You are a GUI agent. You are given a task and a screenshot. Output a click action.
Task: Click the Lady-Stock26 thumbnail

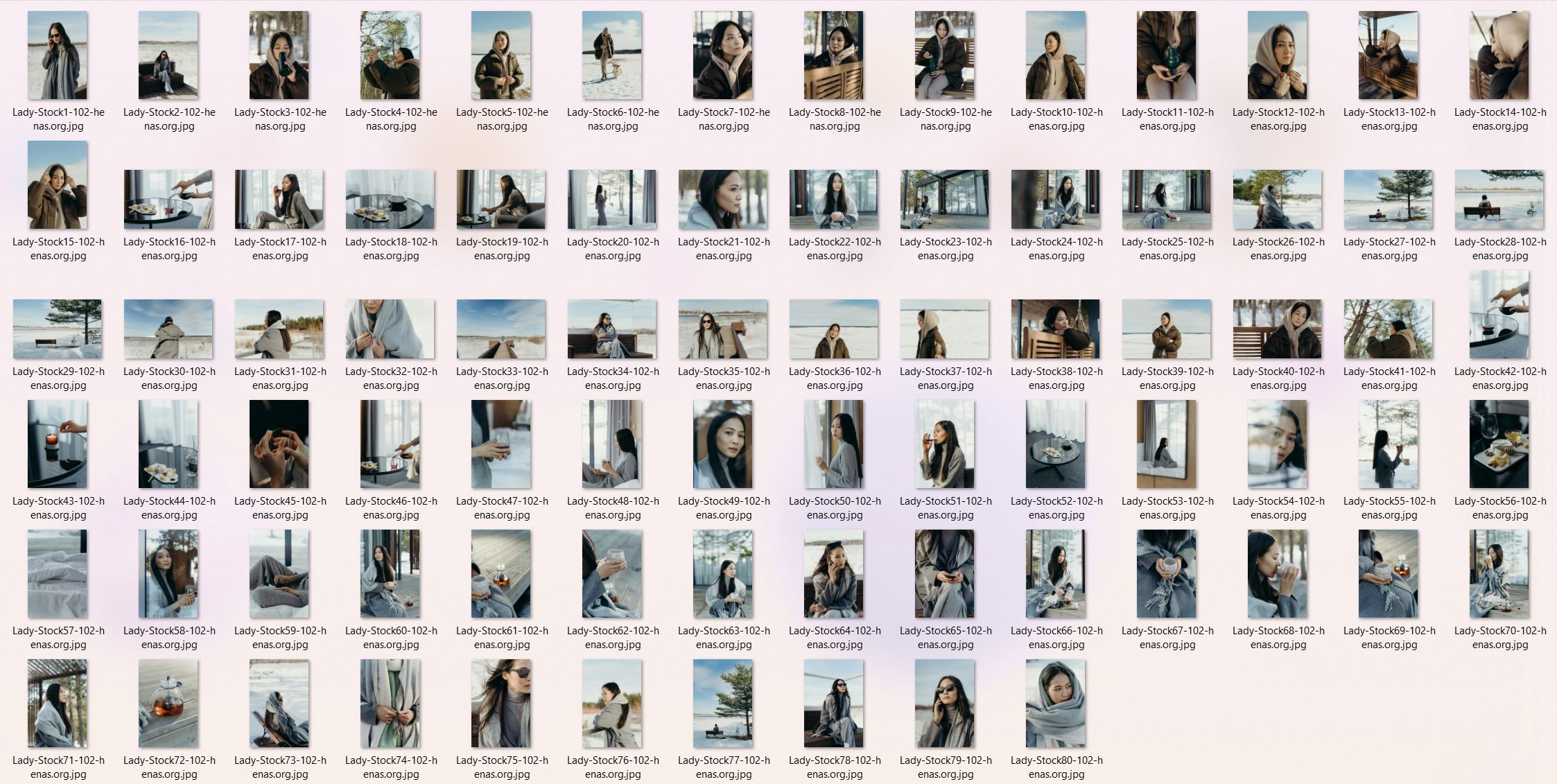(x=1278, y=199)
